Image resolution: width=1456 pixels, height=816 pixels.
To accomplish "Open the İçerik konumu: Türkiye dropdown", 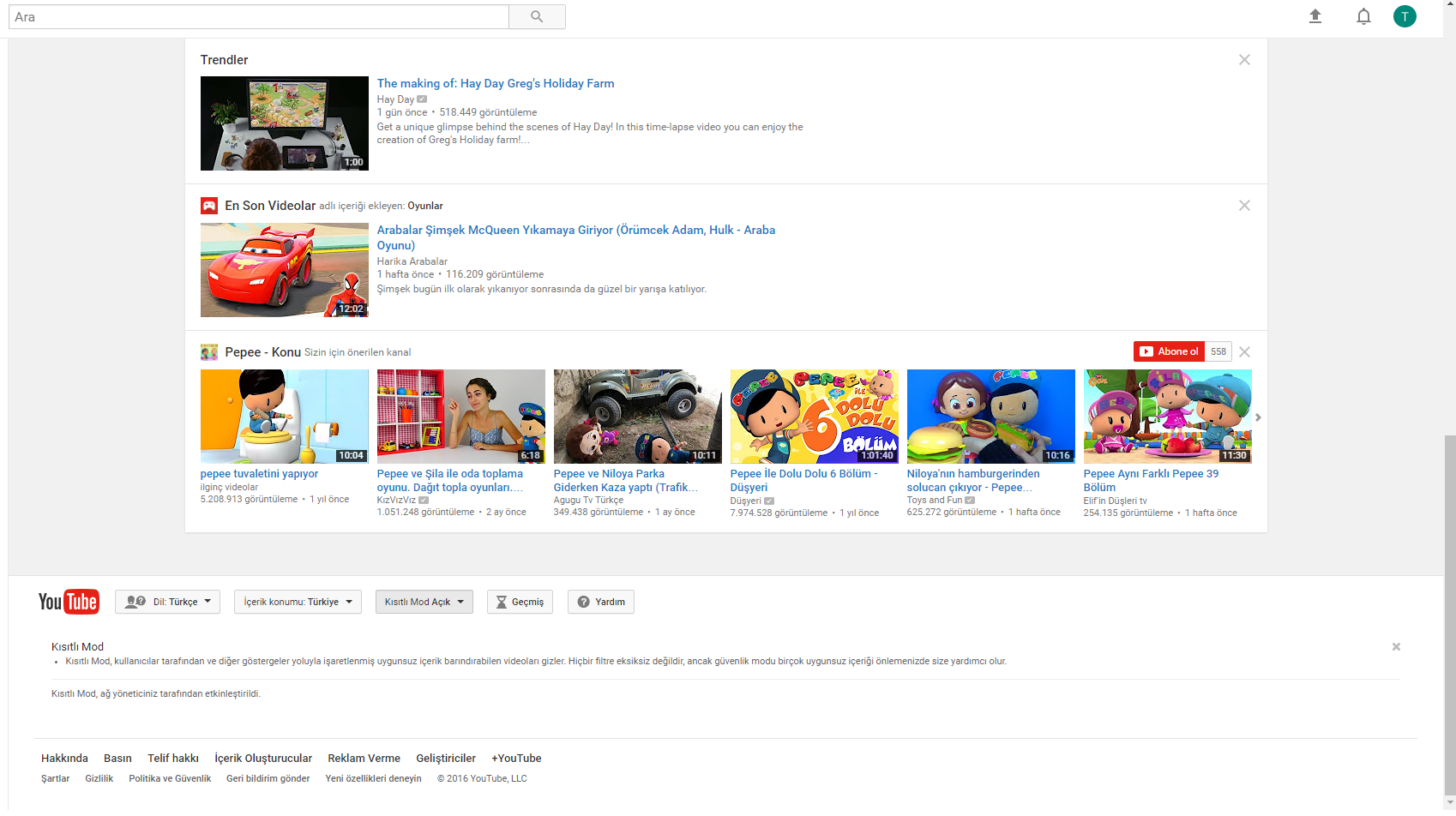I will (x=298, y=602).
